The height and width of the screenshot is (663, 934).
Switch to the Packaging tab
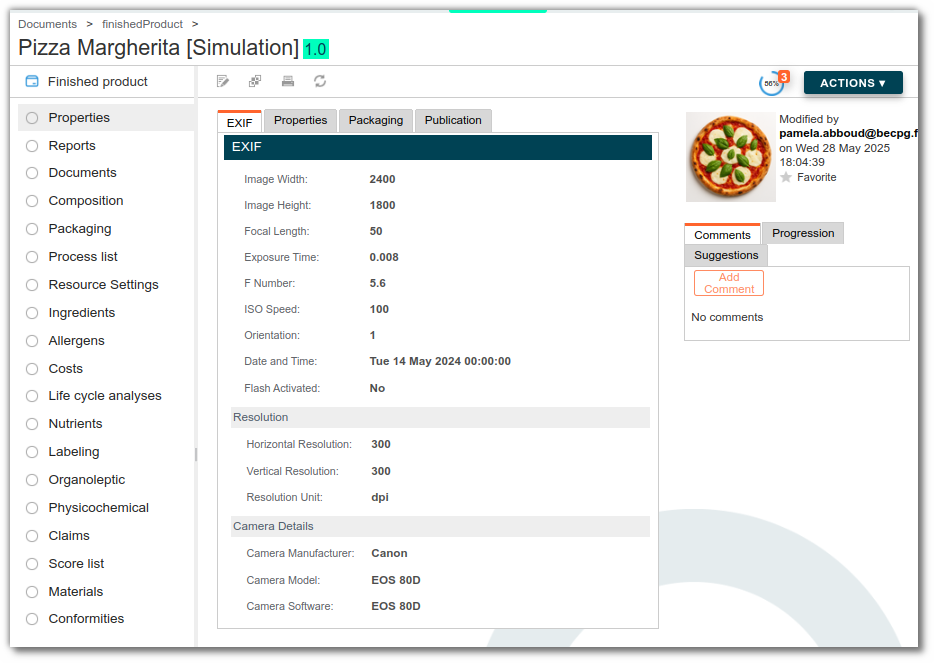[376, 120]
